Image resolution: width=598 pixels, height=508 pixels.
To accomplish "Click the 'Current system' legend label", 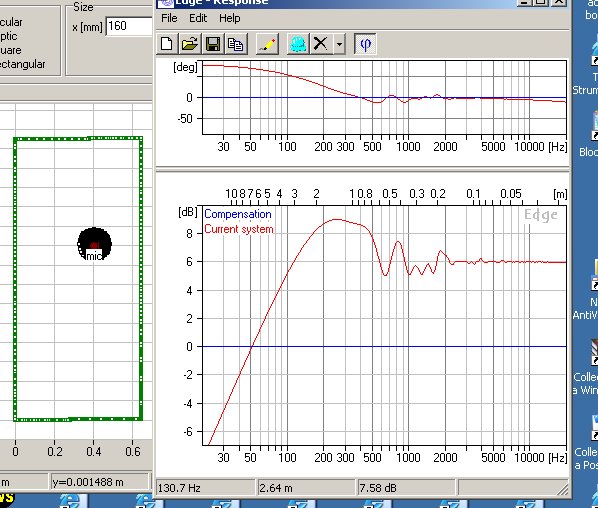I will (239, 229).
